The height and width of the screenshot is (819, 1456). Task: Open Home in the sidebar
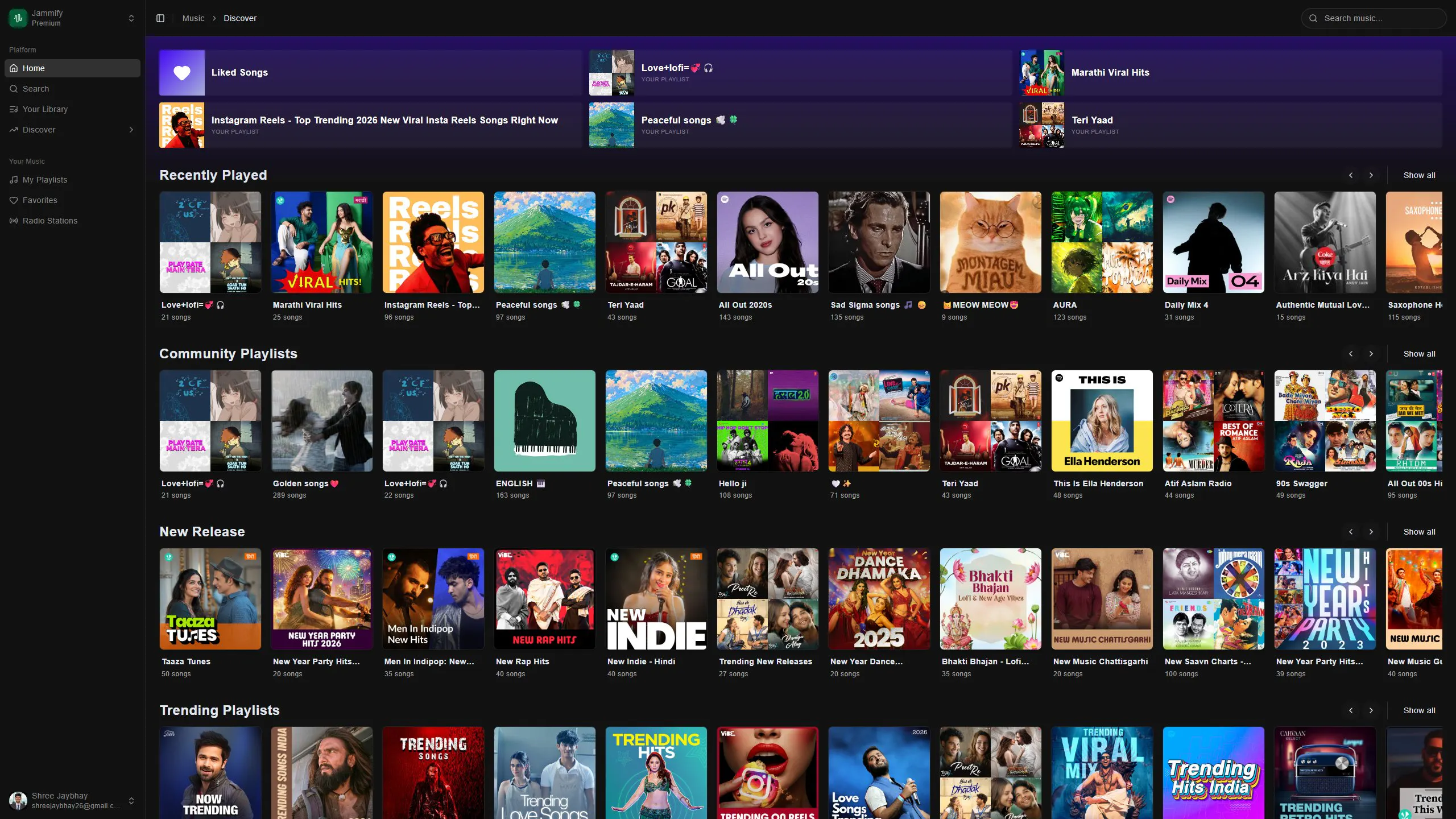[x=72, y=68]
